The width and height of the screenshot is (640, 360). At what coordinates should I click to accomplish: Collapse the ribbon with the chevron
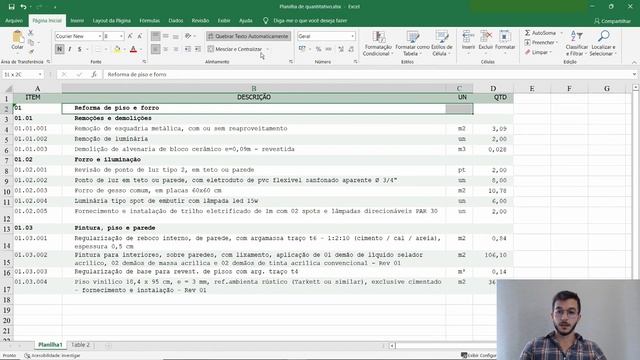634,62
